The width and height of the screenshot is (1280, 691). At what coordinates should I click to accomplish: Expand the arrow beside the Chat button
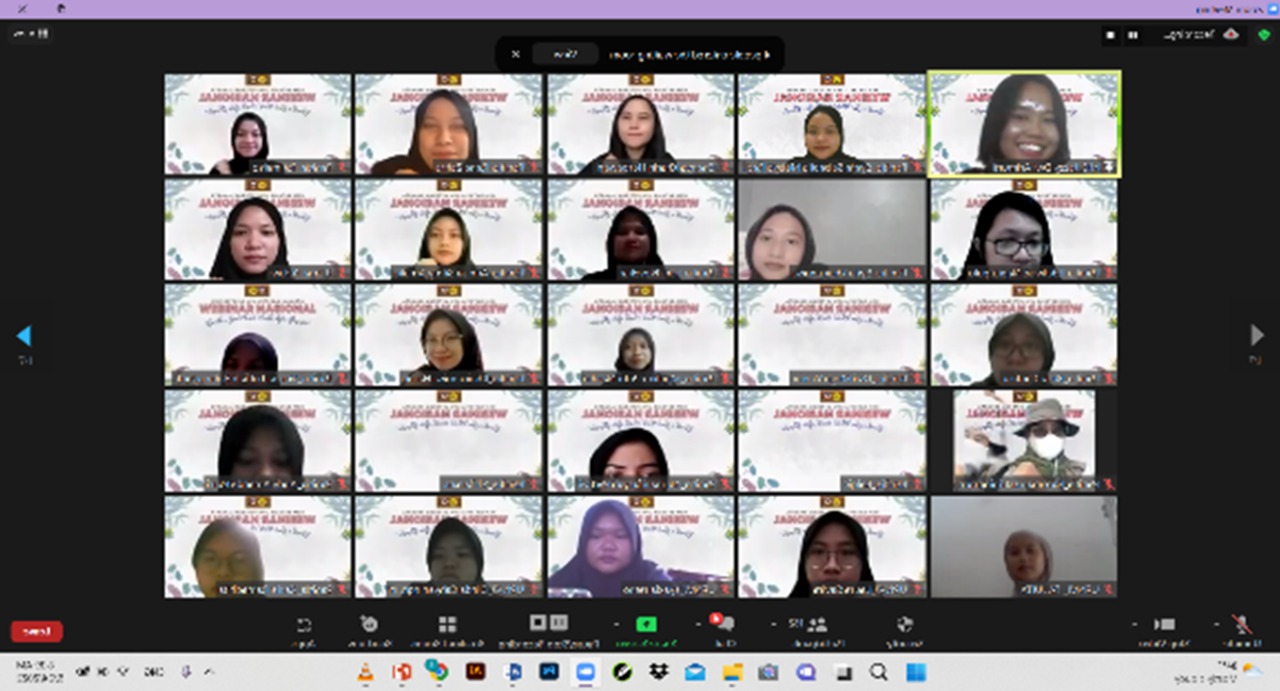tap(699, 623)
